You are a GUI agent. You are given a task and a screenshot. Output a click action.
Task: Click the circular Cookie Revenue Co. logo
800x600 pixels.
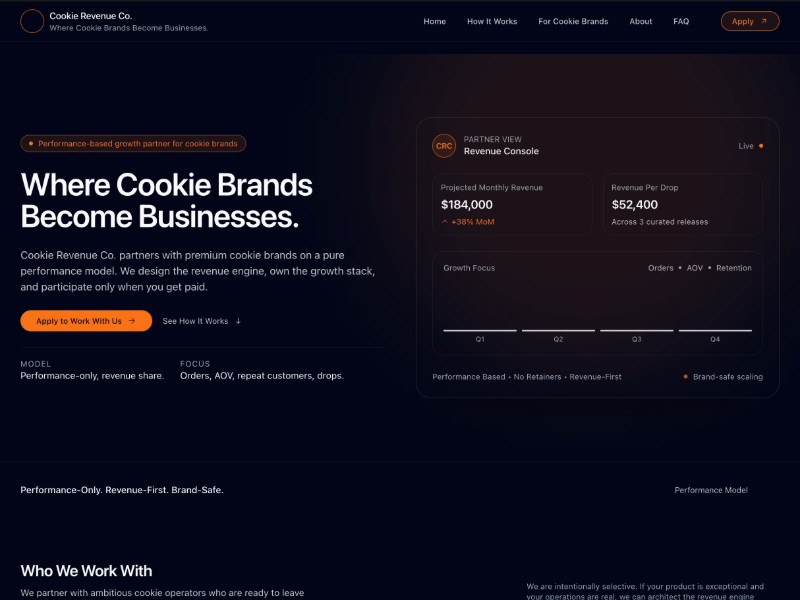[x=32, y=21]
